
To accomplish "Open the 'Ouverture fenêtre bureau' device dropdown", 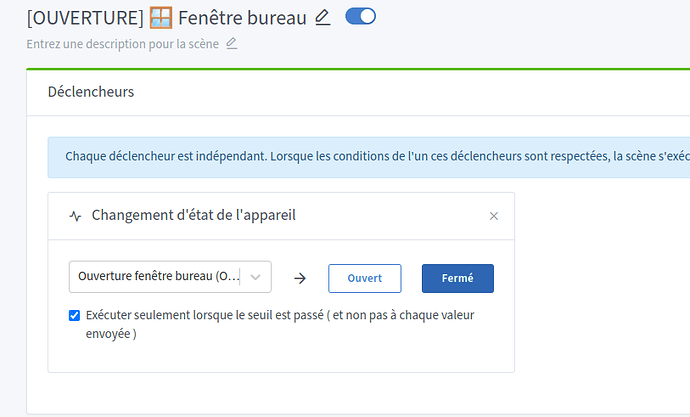I will tap(158, 276).
